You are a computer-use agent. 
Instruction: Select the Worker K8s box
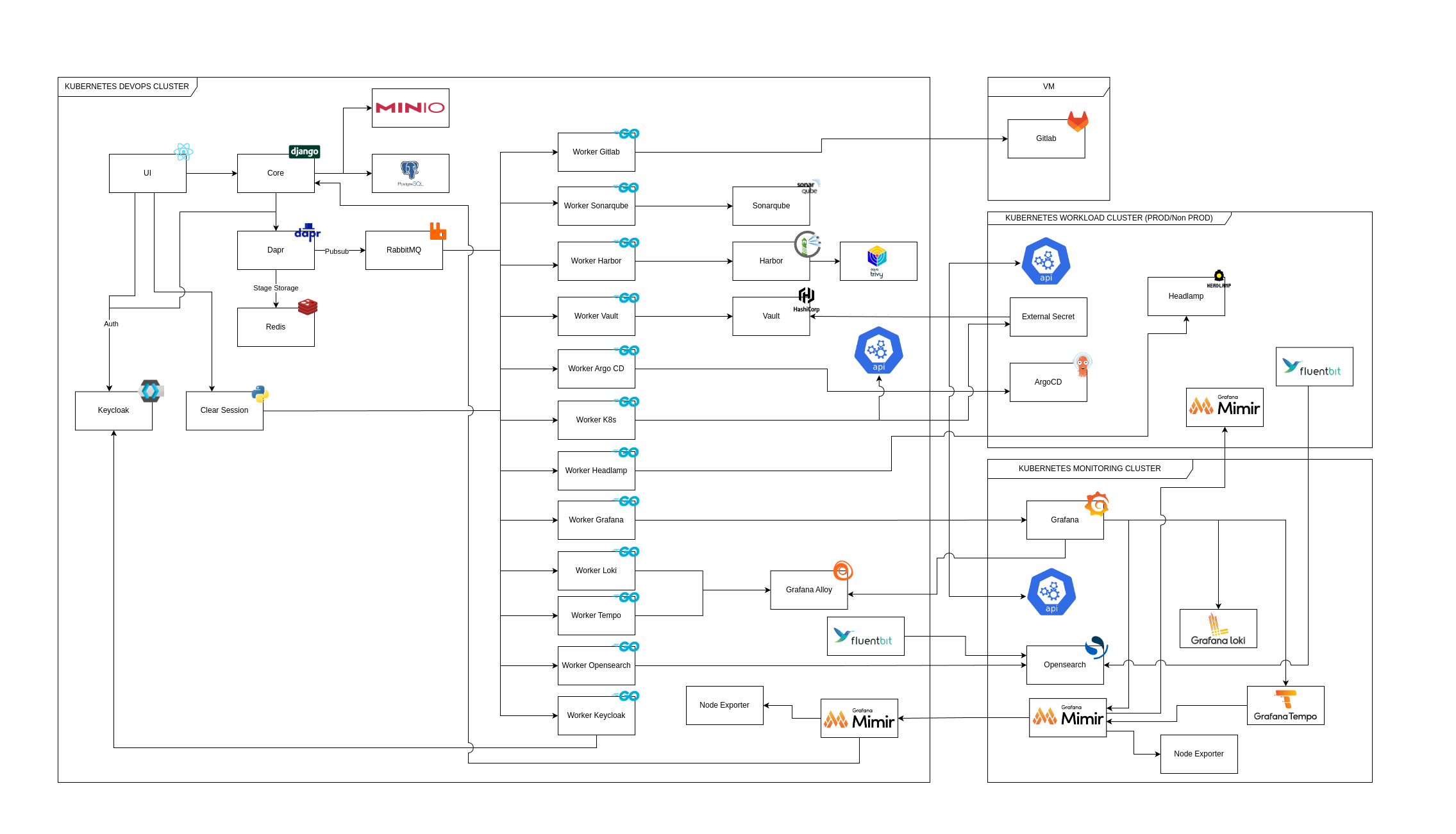[x=596, y=420]
